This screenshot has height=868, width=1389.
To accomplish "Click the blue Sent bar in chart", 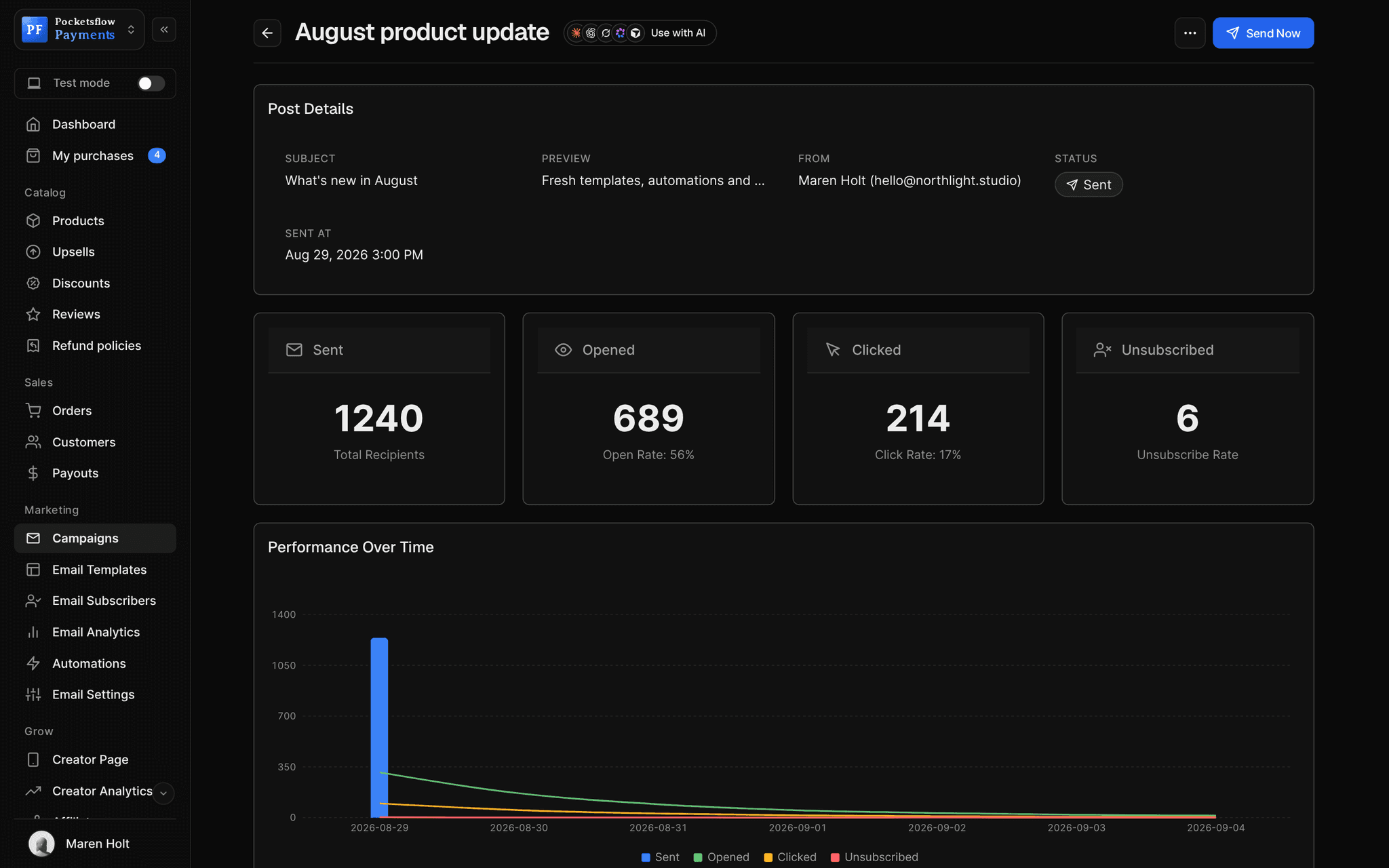I will 379,727.
